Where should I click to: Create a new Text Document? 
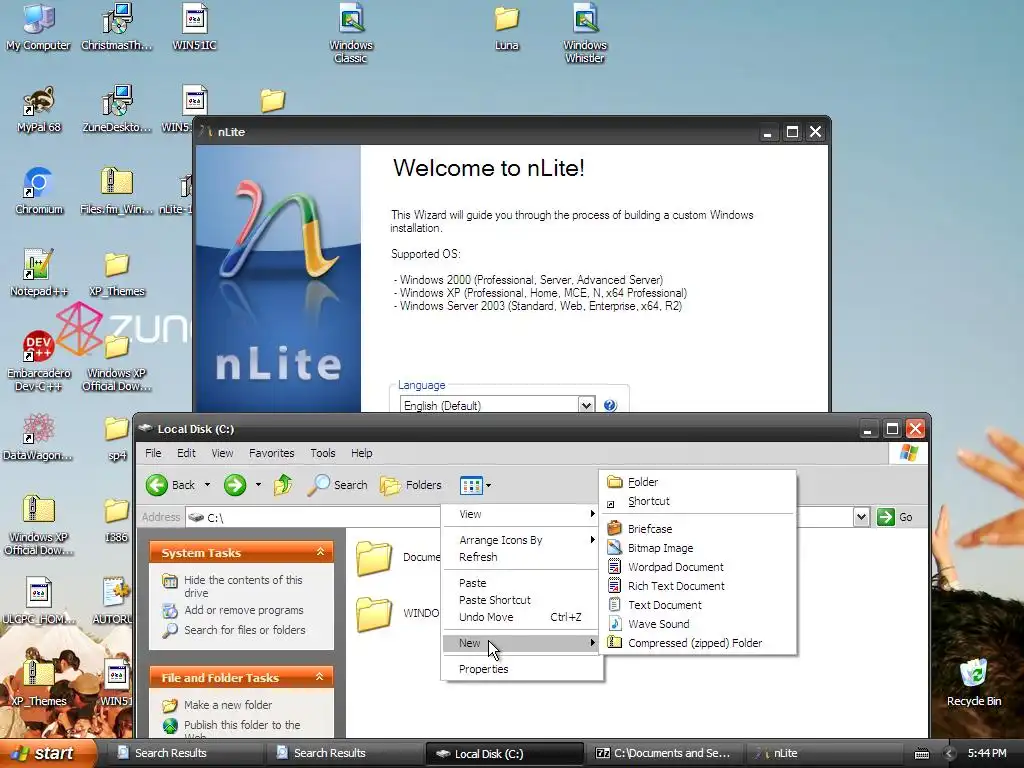coord(697,605)
